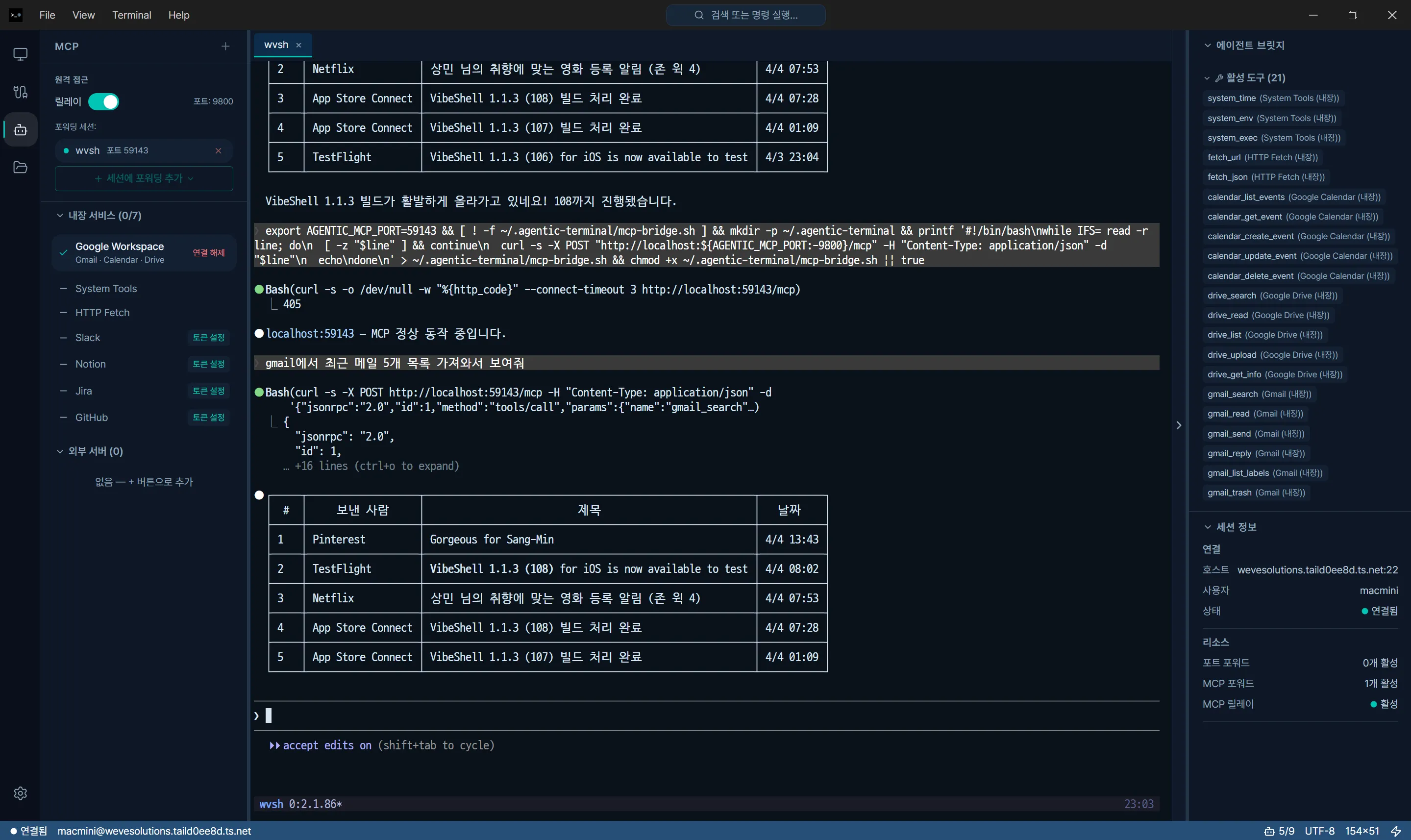Open 세션에 포워딩 추가 dropdown
Screen dimensions: 1411x840
click(x=144, y=178)
